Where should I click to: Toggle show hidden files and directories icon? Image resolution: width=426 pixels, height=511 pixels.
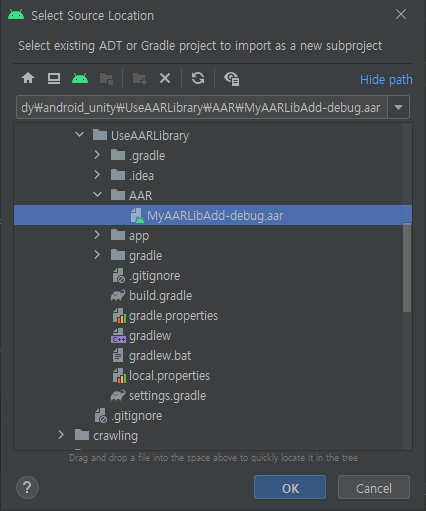[232, 79]
